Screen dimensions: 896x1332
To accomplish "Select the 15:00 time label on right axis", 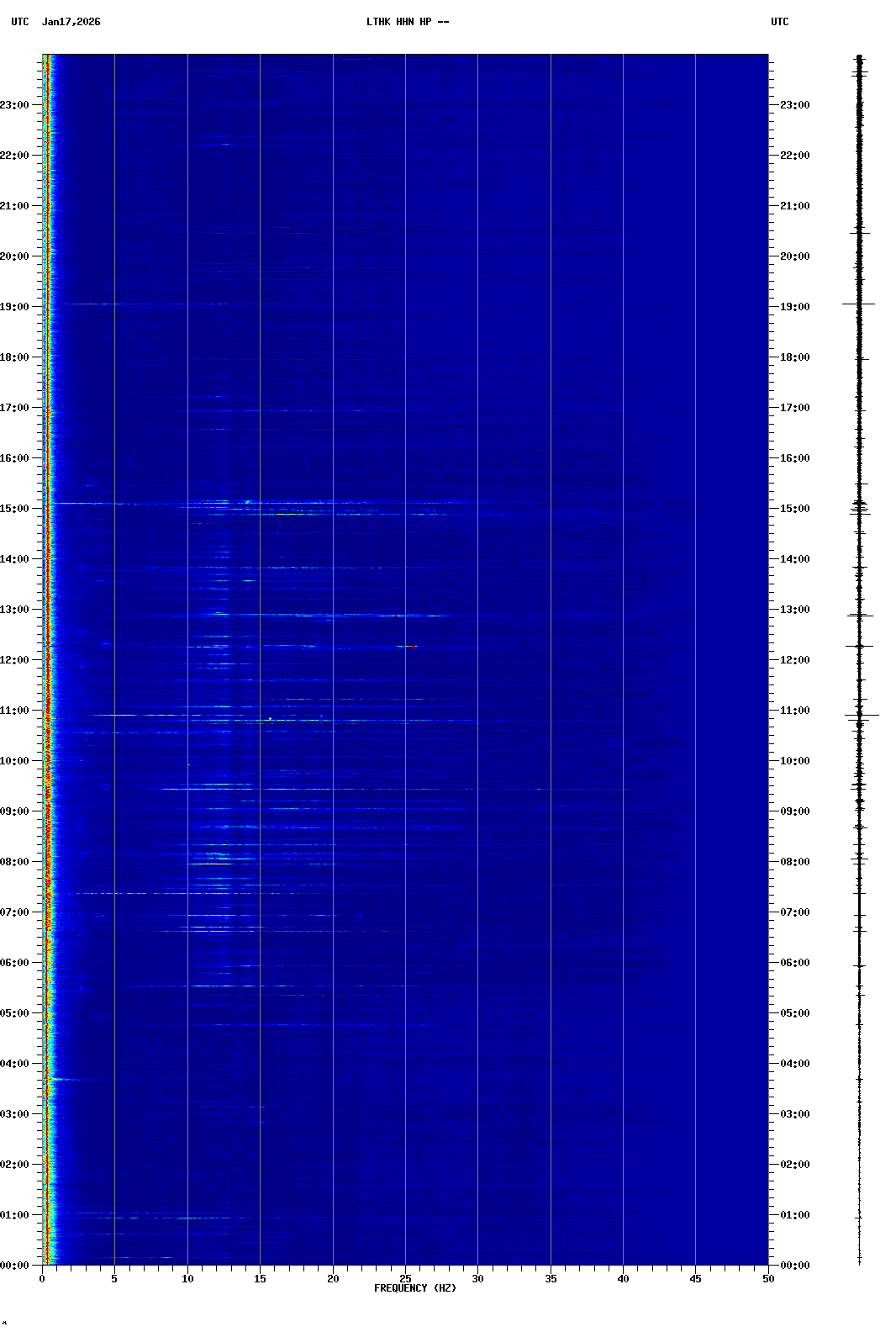I will tap(794, 509).
